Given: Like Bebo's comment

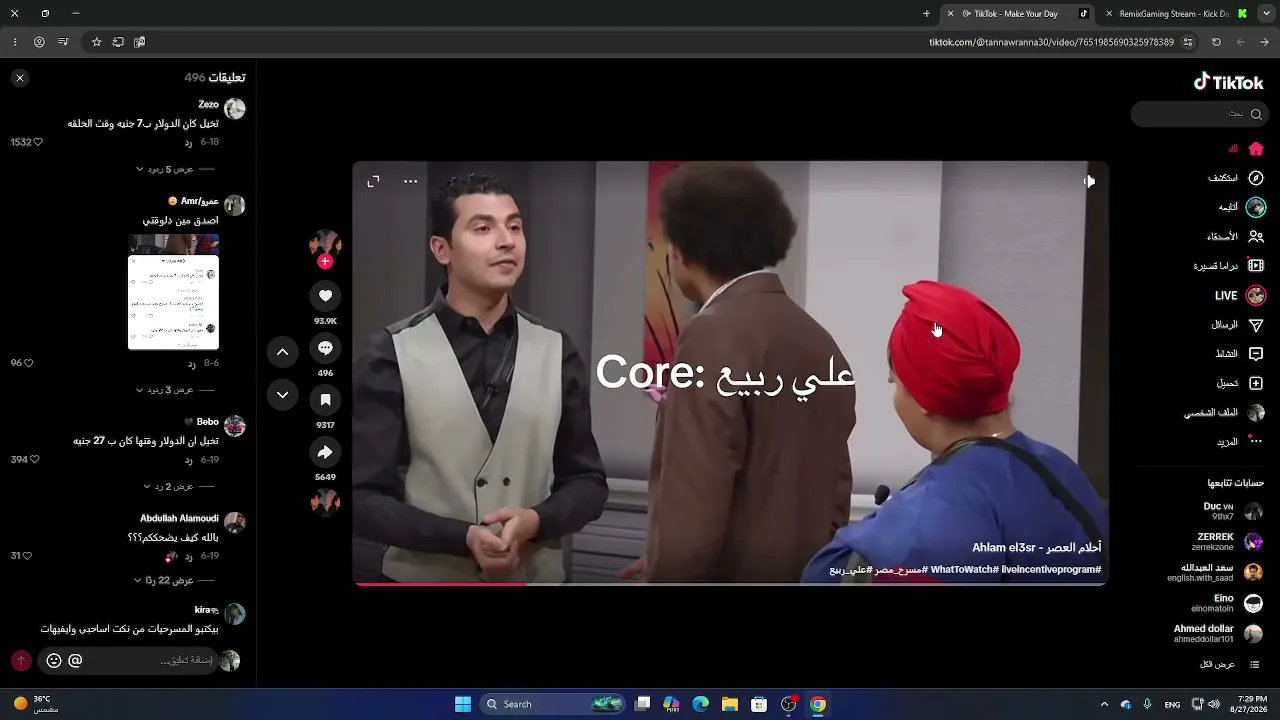Looking at the screenshot, I should click(34, 460).
